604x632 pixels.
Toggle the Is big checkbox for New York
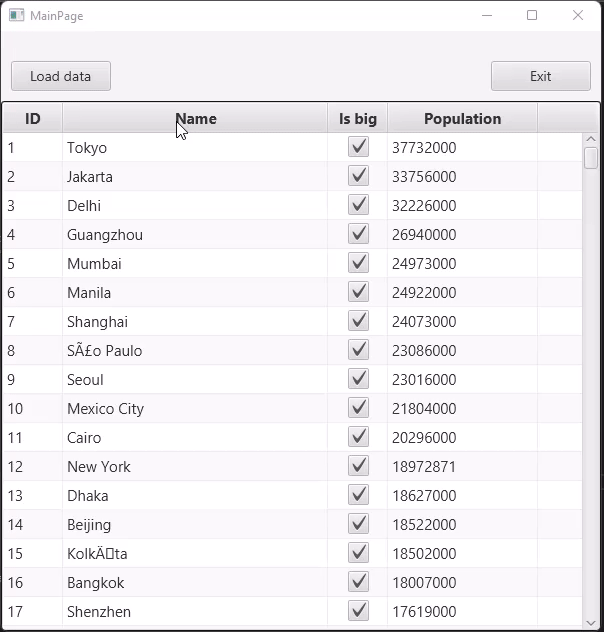click(x=358, y=466)
